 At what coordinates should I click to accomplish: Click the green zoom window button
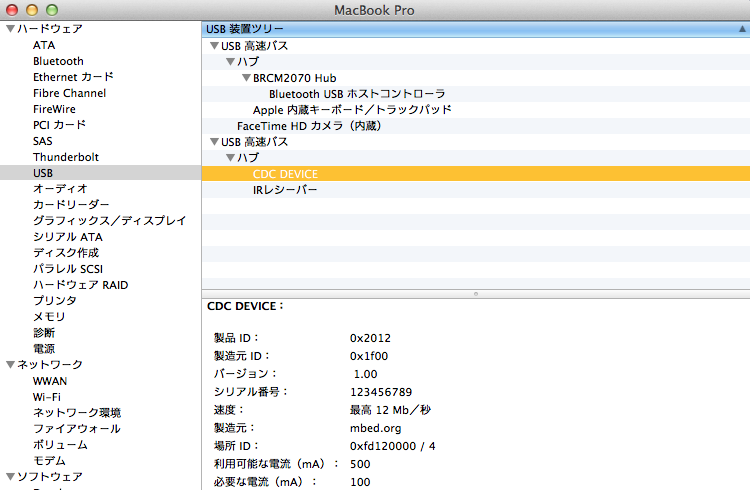tap(50, 9)
